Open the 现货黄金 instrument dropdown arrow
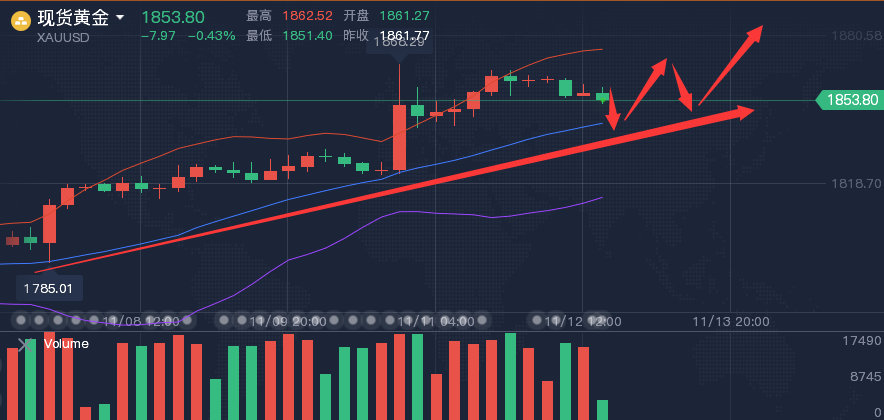This screenshot has height=420, width=884. pyautogui.click(x=120, y=18)
